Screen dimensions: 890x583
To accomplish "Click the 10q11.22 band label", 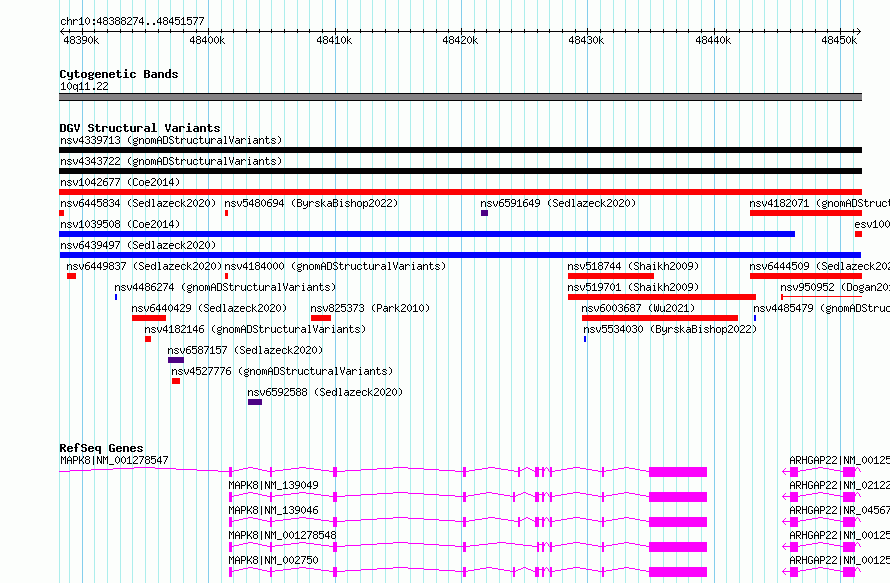I will pos(84,86).
